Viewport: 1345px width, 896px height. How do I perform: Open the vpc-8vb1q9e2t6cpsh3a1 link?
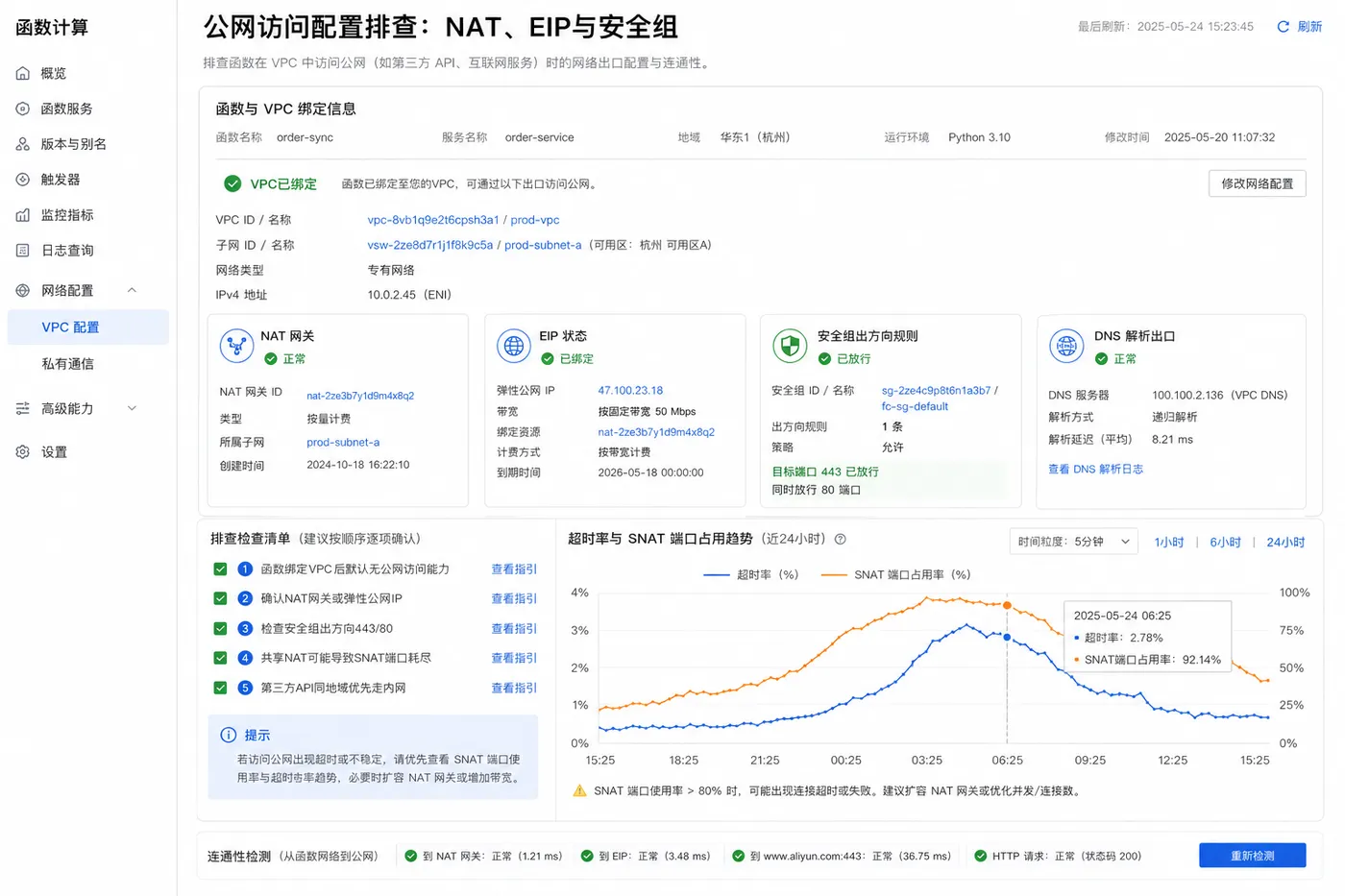point(433,220)
